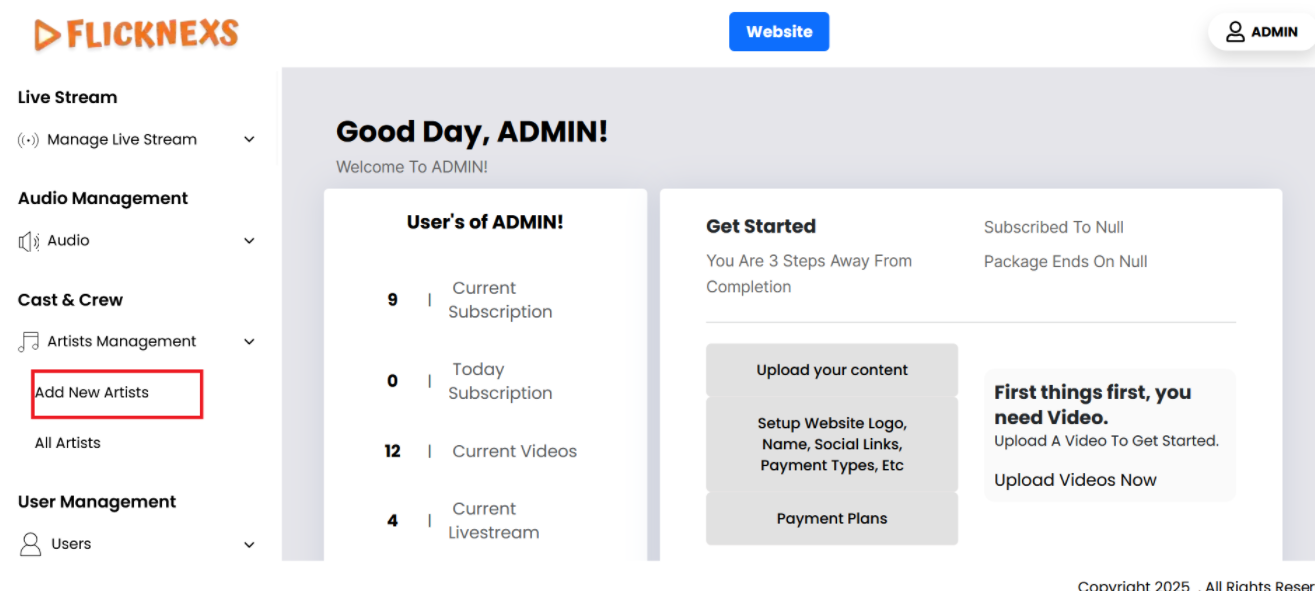Viewport: 1315px width, 591px height.
Task: Expand the Users menu chevron
Action: tap(249, 545)
